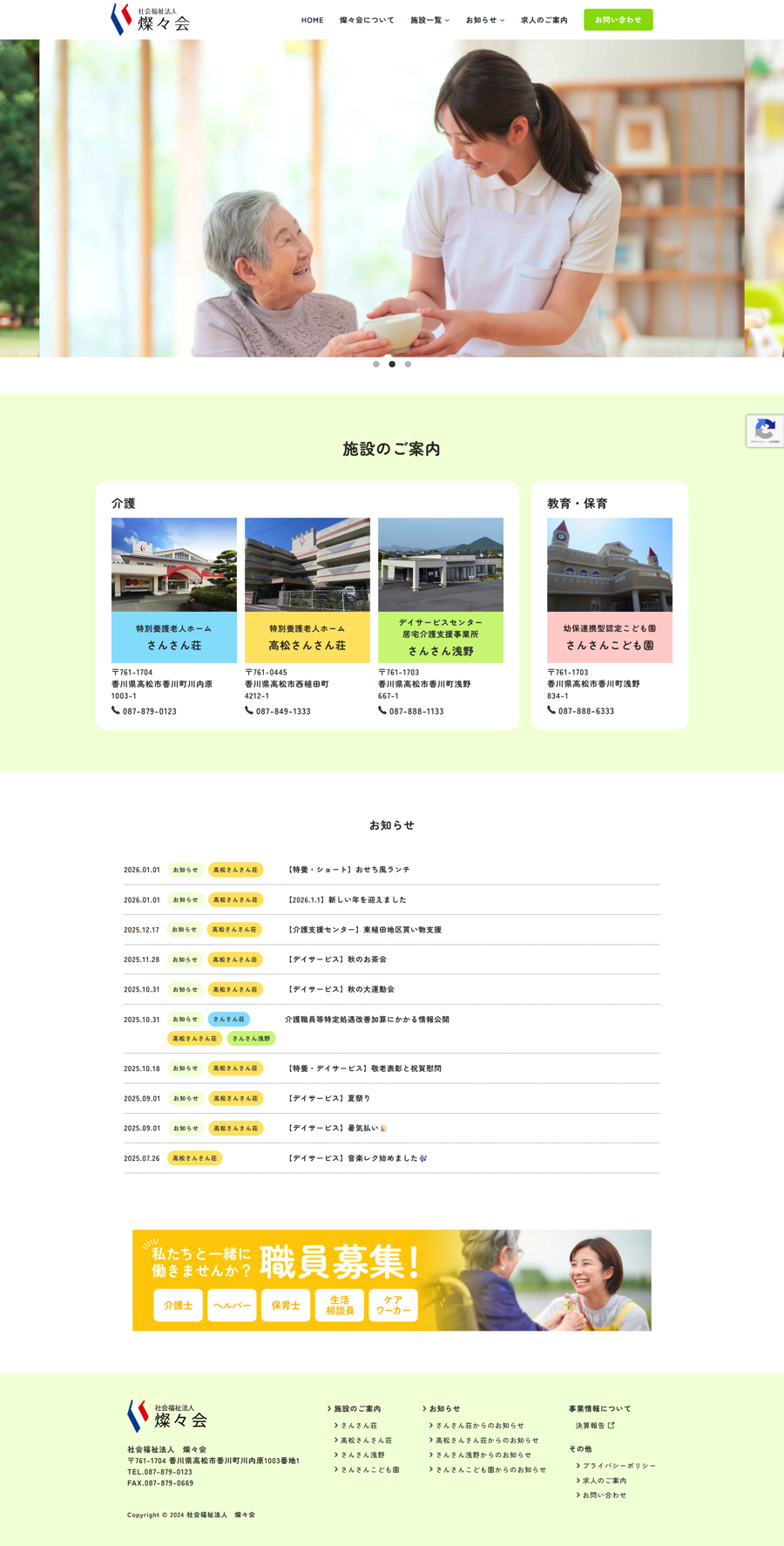Expand the 施設一覧 dropdown menu
784x1546 pixels.
[429, 20]
